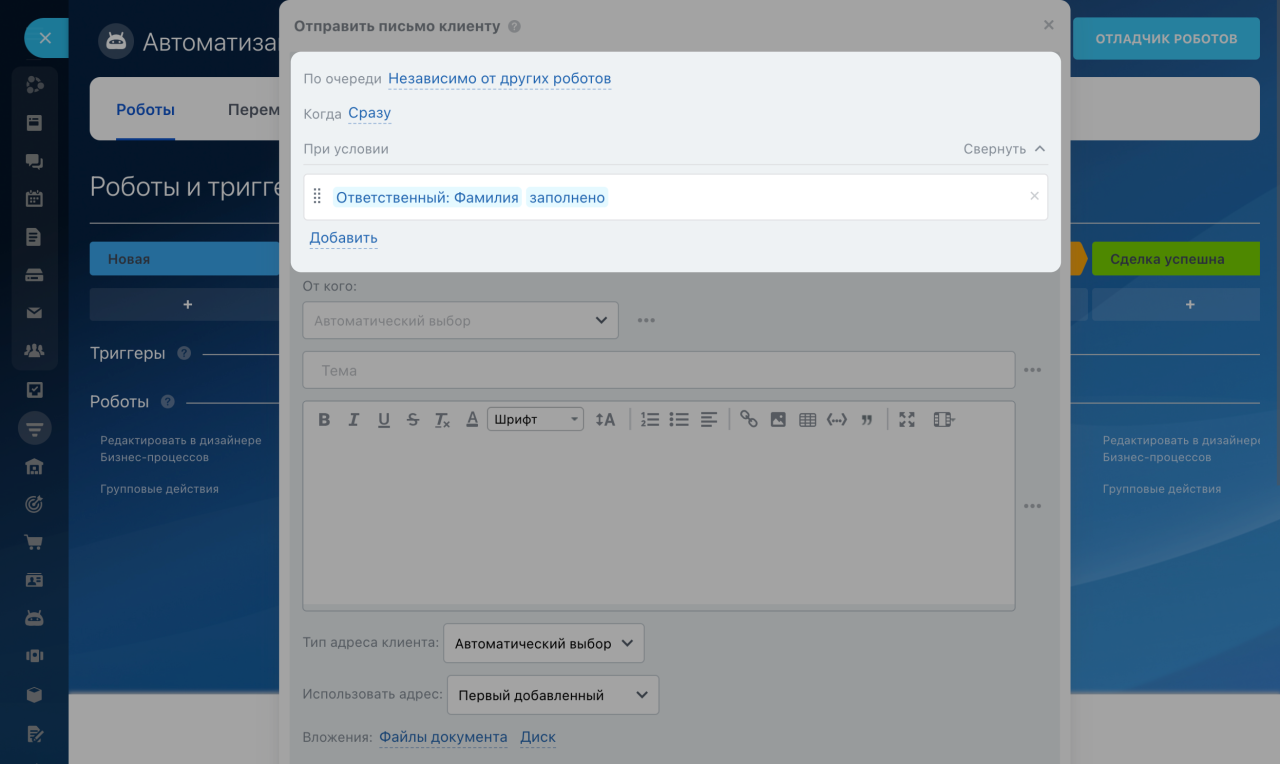The height and width of the screenshot is (764, 1280).
Task: Insert a video into the message
Action: pos(943,420)
